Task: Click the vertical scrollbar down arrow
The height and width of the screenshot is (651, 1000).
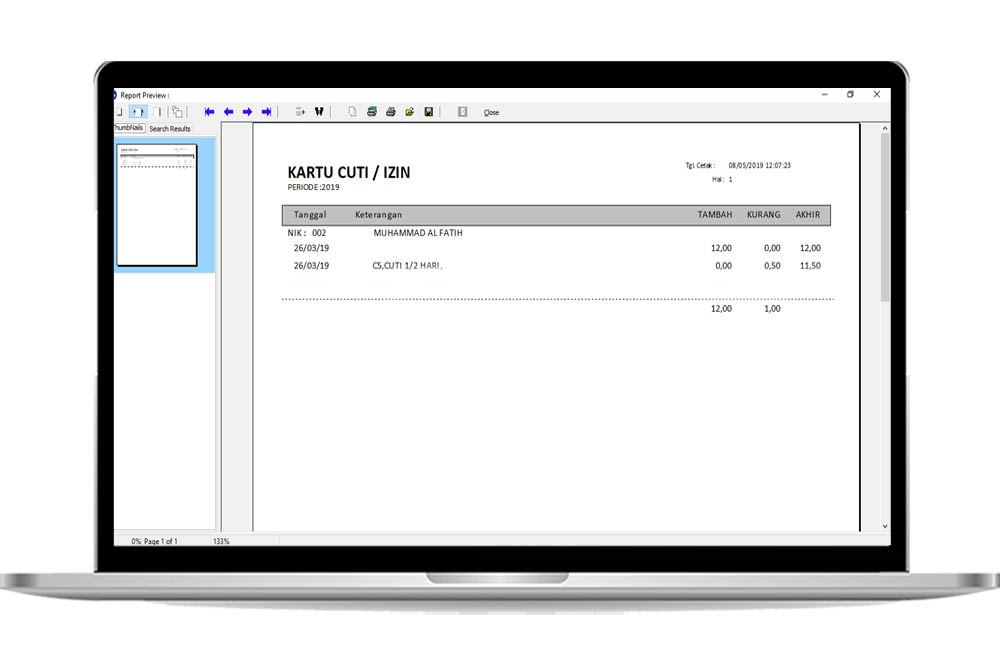Action: pos(884,525)
